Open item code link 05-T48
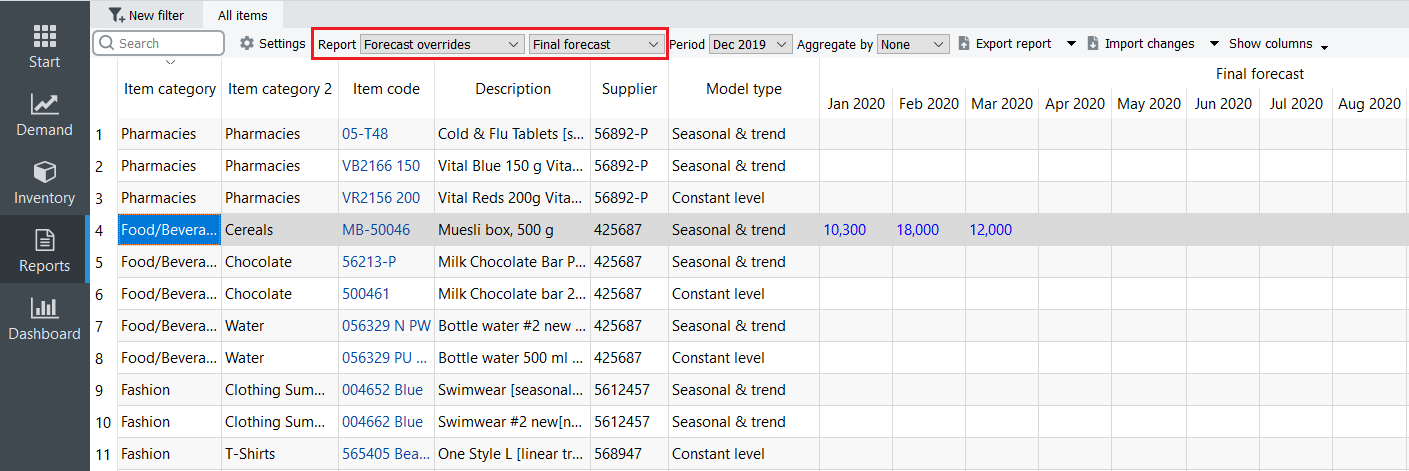Viewport: 1409px width, 471px height. 365,134
